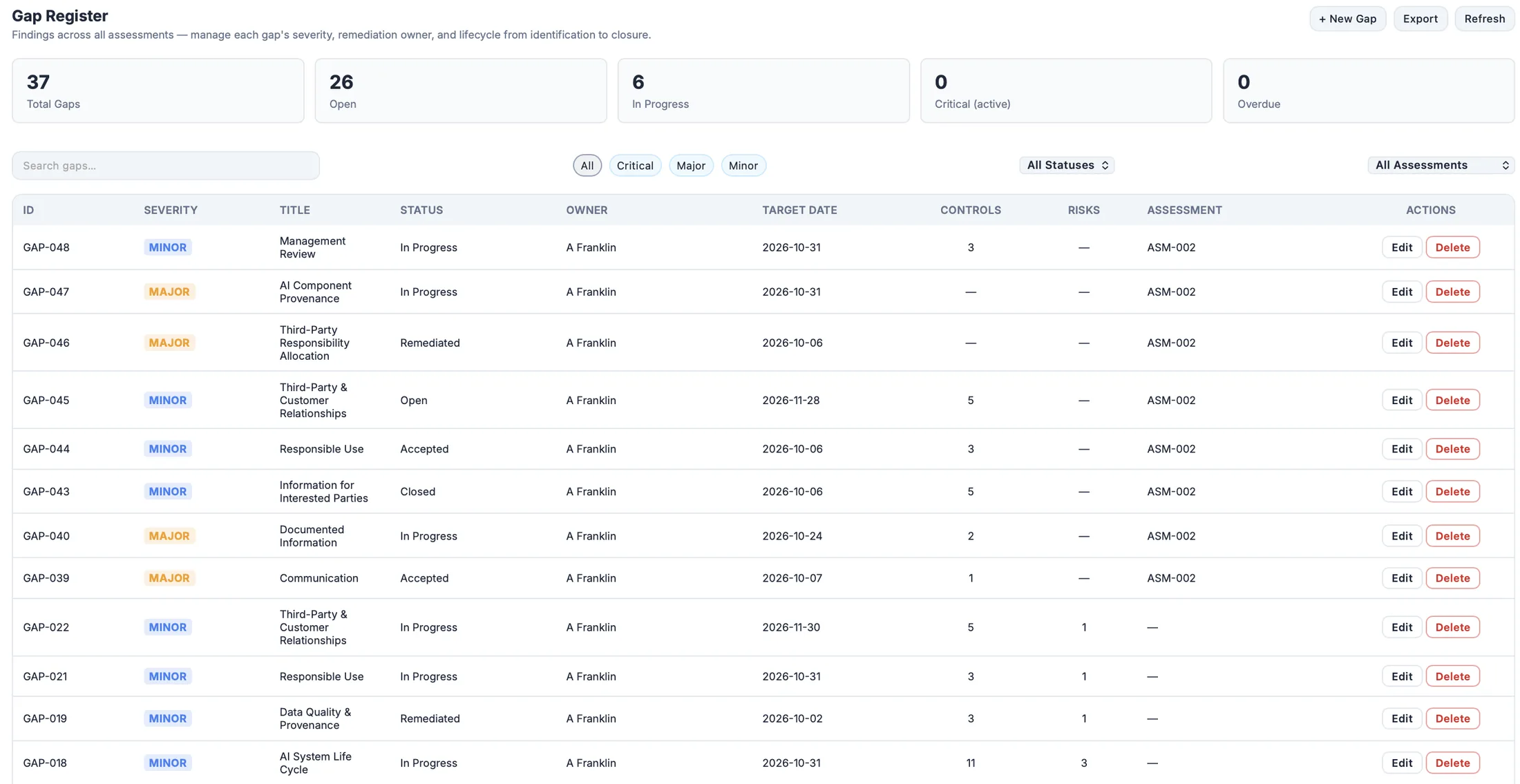Edit gap GAP-018

[1402, 763]
